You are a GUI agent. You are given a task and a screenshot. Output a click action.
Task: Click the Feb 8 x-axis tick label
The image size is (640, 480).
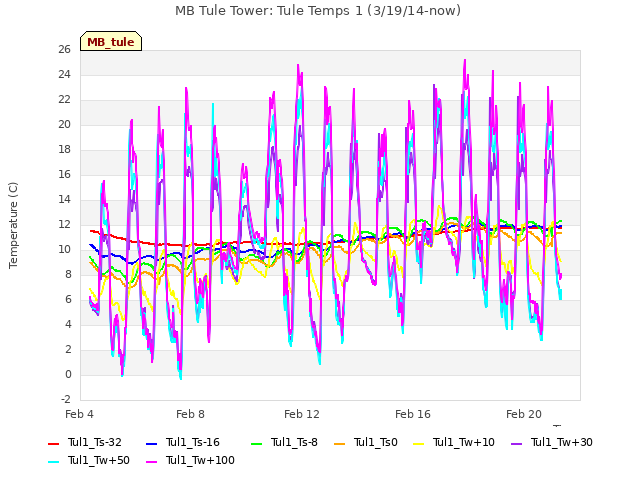[x=190, y=414]
